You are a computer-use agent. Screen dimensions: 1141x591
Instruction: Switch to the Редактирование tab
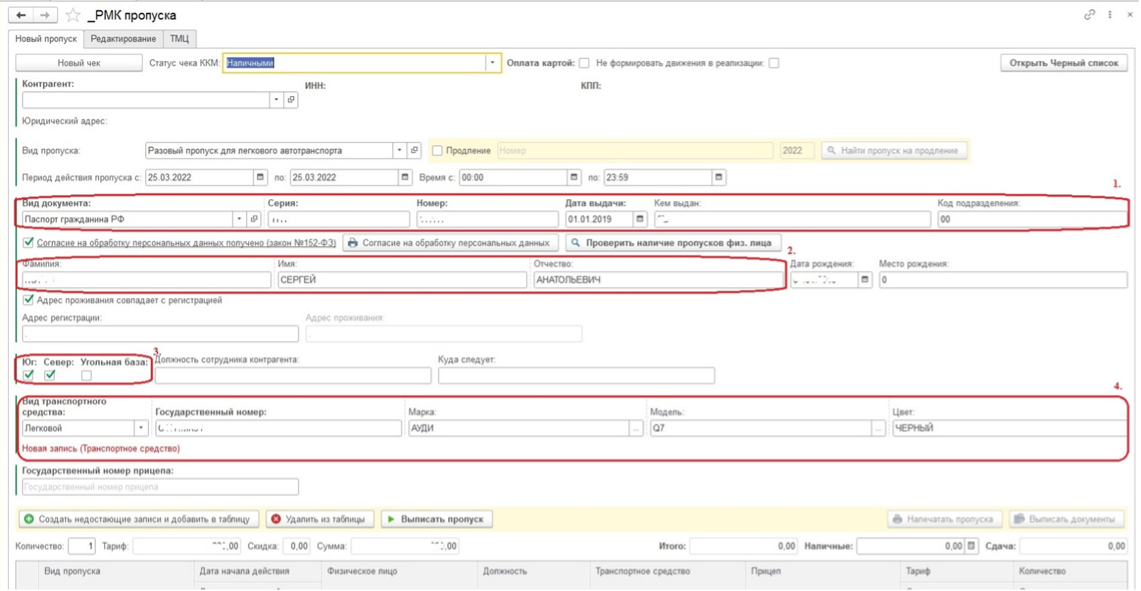pyautogui.click(x=123, y=39)
